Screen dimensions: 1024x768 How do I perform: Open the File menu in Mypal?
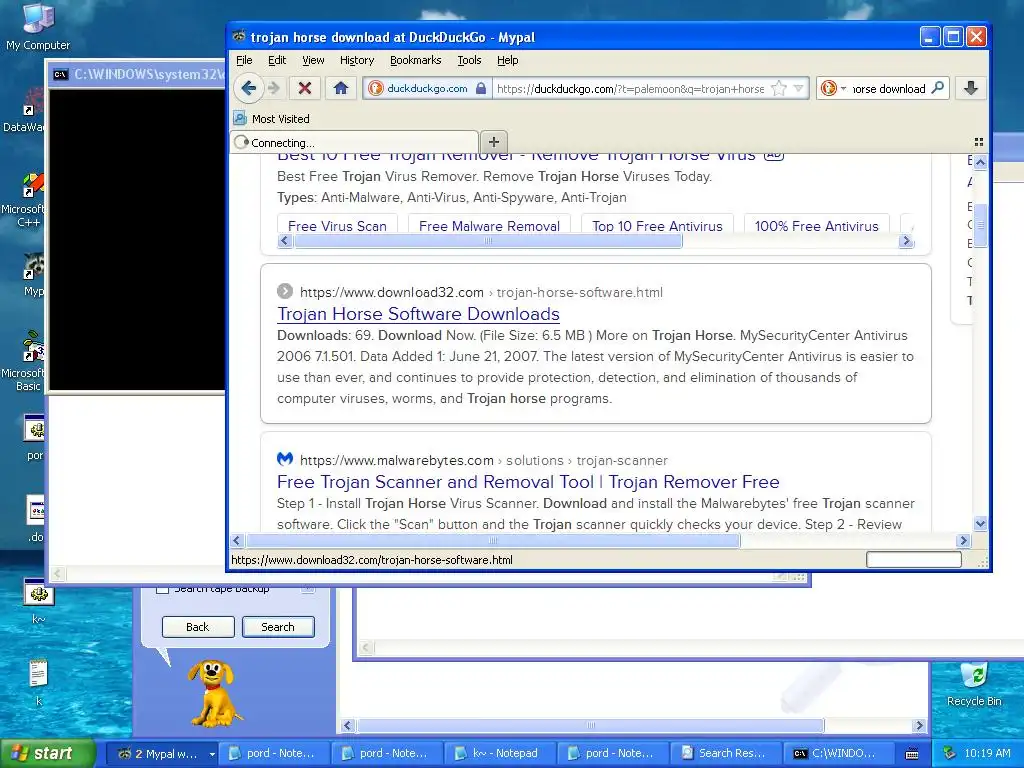244,60
